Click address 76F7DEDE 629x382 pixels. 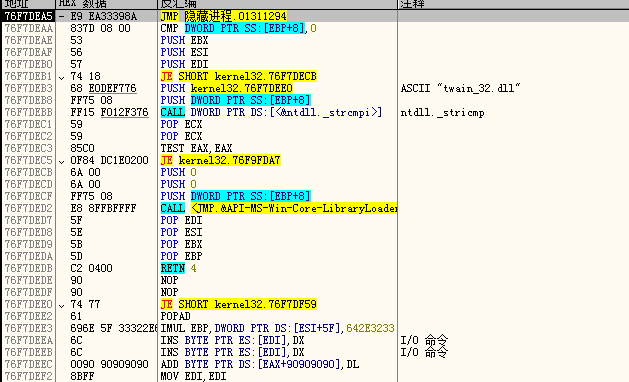point(28,280)
